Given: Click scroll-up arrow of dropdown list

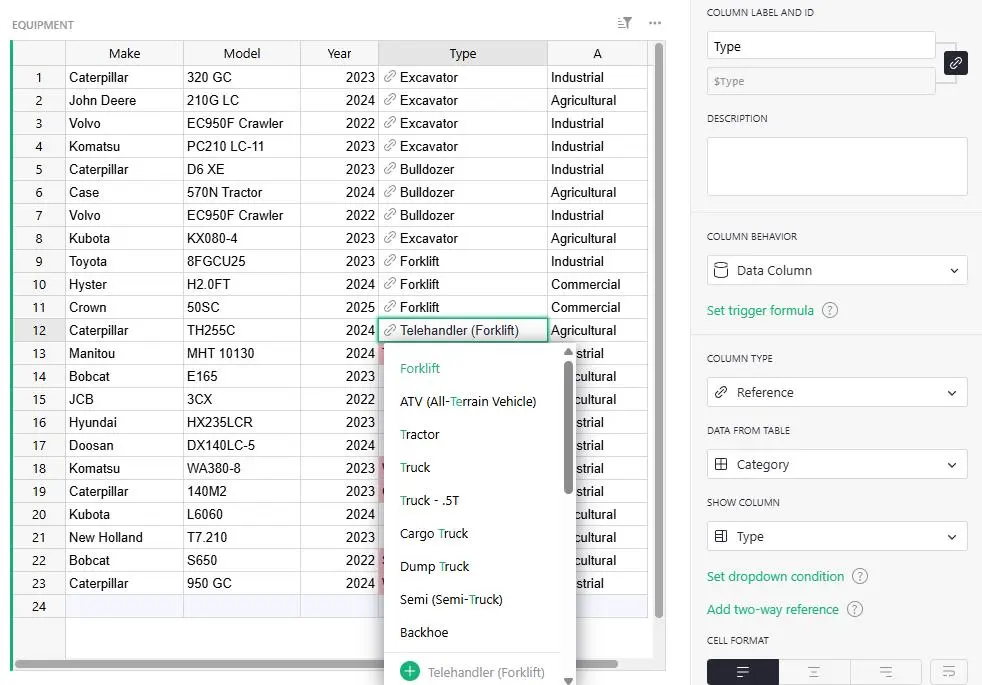Looking at the screenshot, I should [x=568, y=352].
